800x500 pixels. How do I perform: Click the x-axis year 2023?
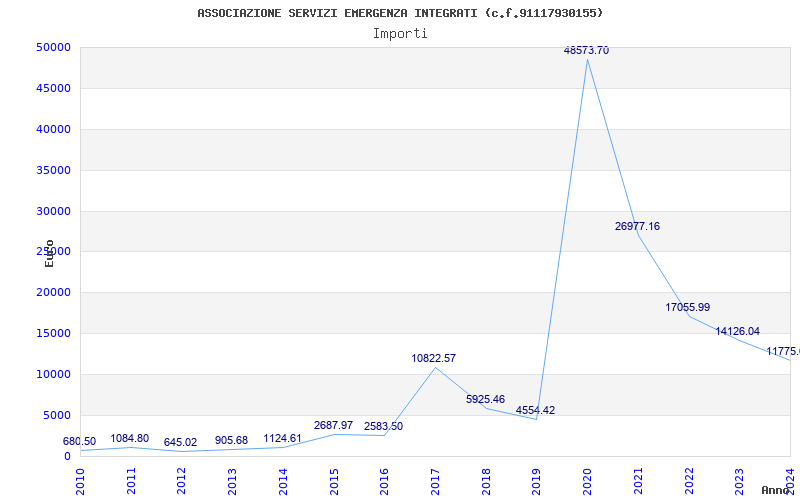[x=739, y=482]
